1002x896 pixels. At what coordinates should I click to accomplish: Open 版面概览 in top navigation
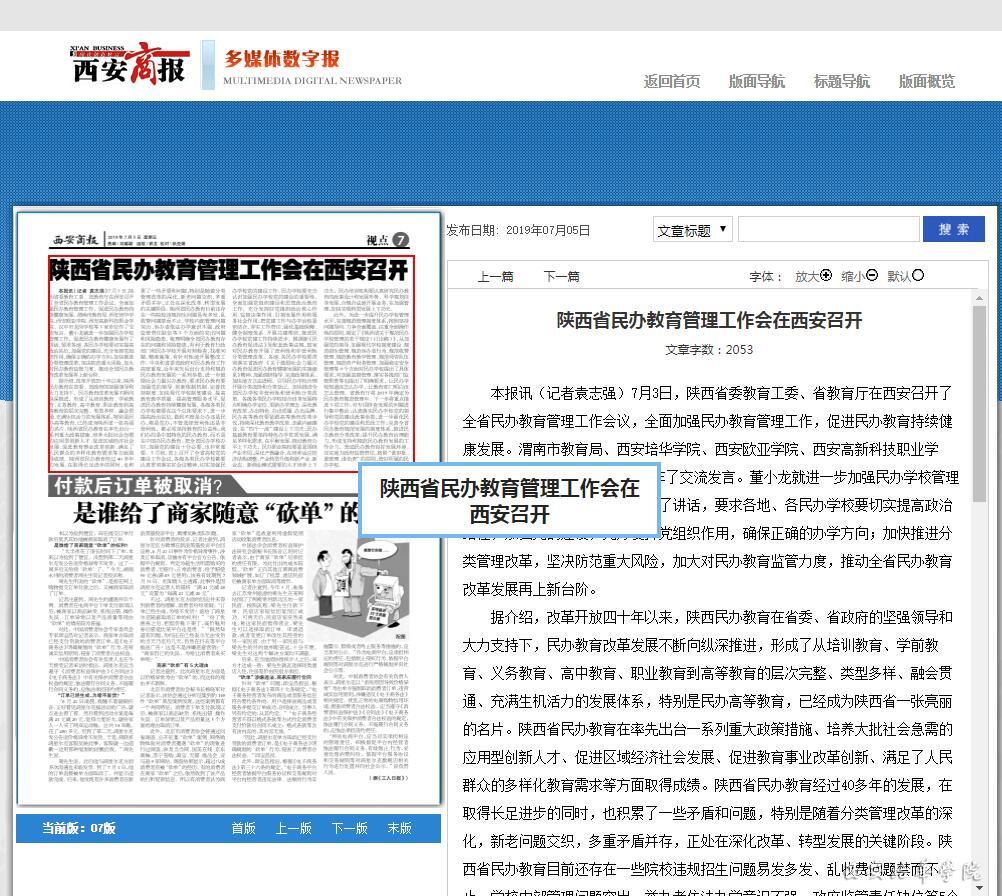927,82
